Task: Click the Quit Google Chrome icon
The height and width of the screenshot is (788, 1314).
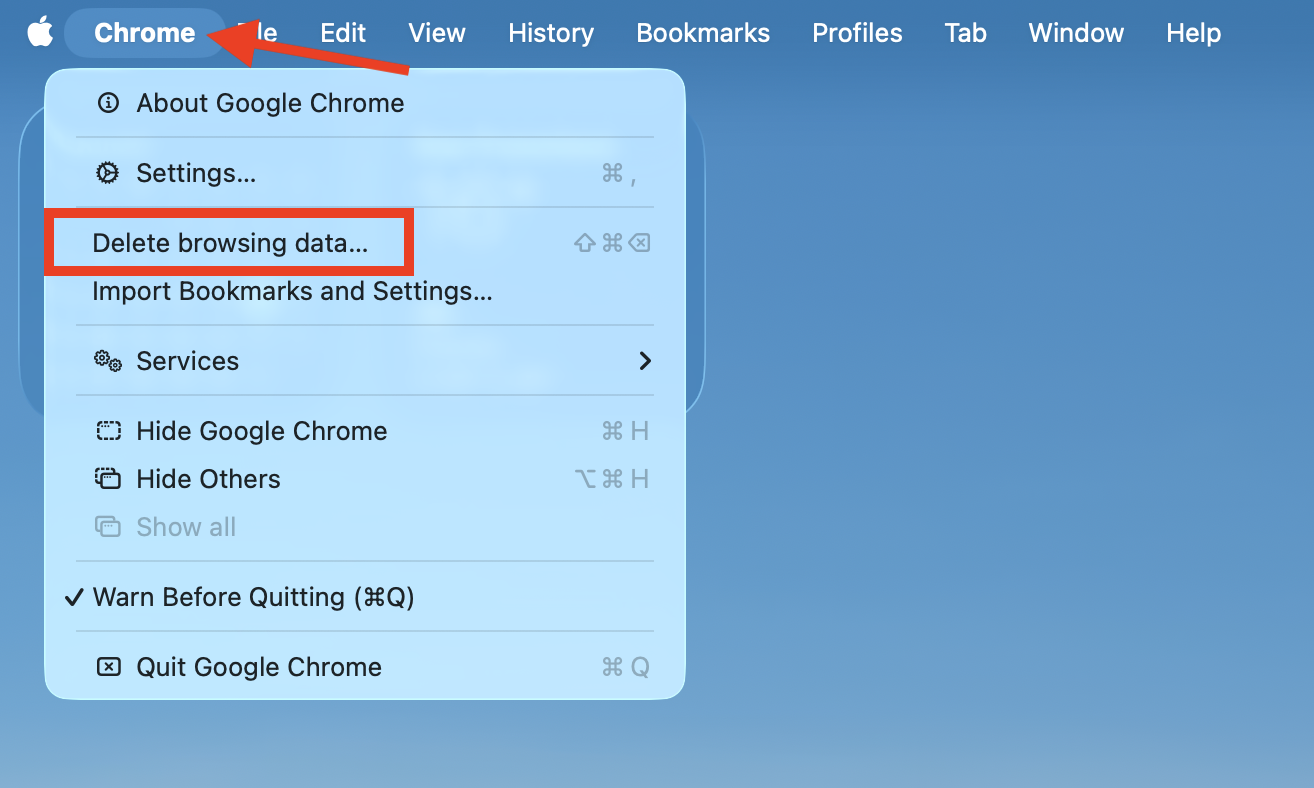Action: 108,666
